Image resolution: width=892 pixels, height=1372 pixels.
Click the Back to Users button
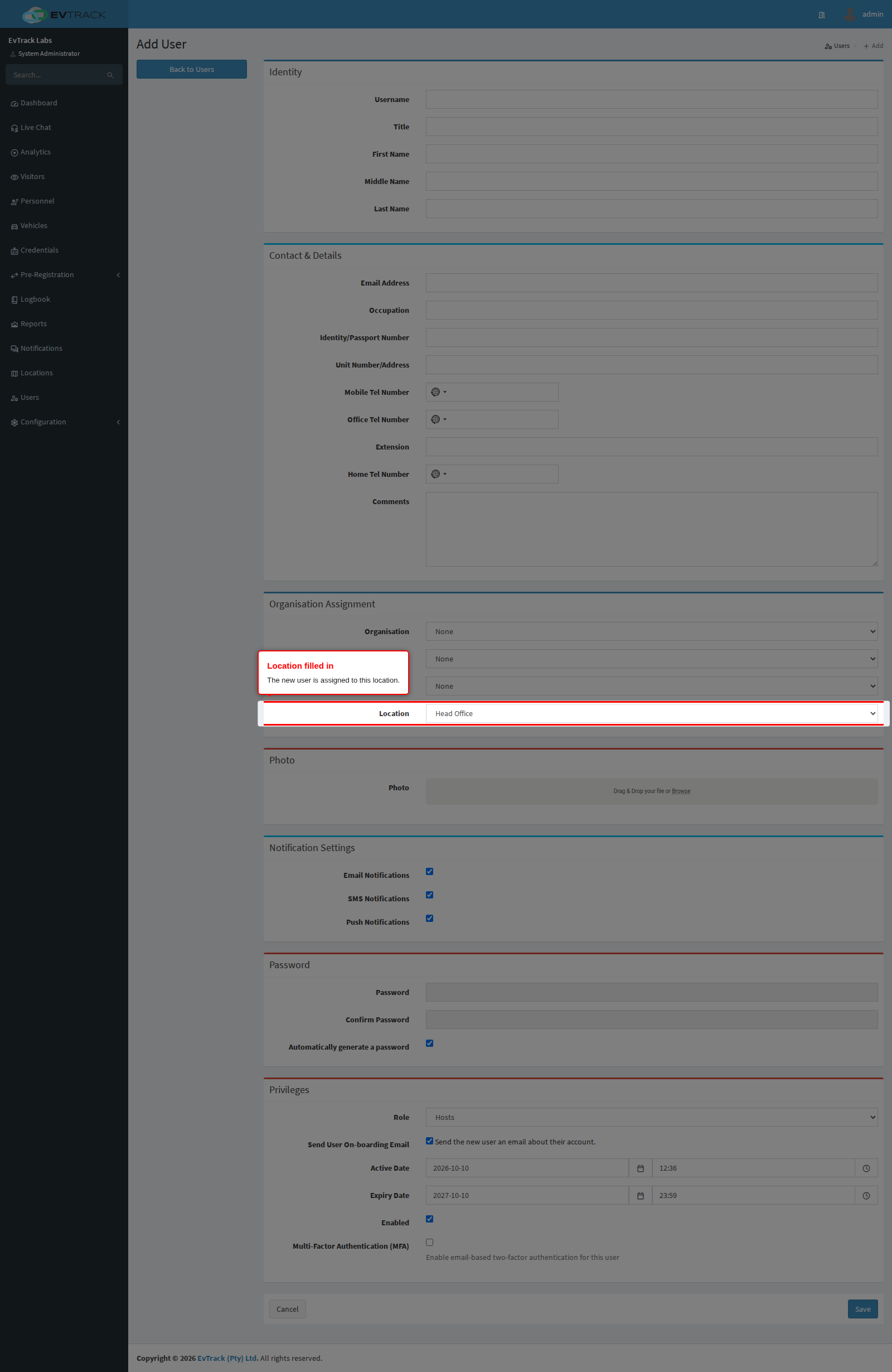[192, 69]
